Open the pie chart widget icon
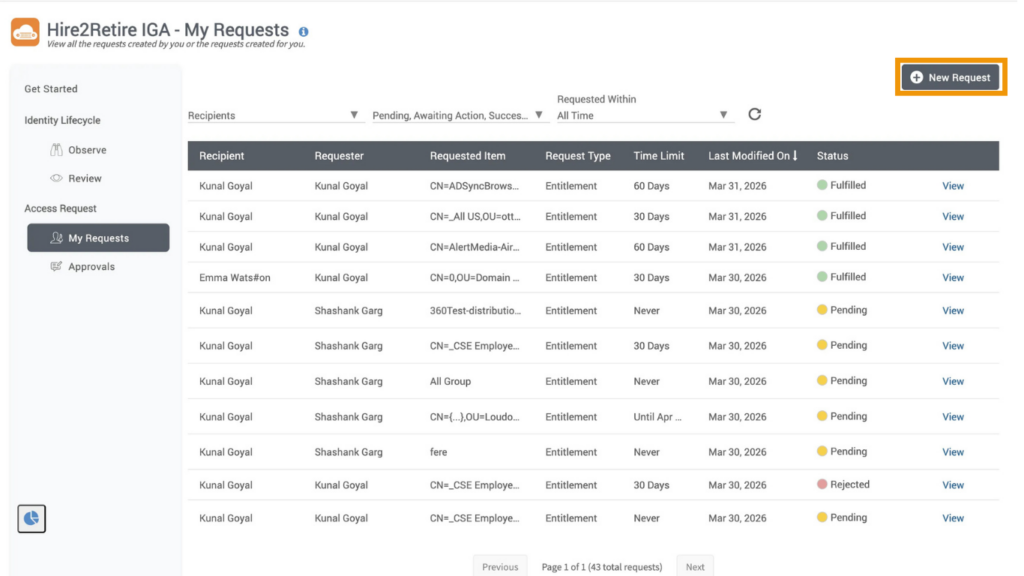The image size is (1024, 576). [x=31, y=519]
